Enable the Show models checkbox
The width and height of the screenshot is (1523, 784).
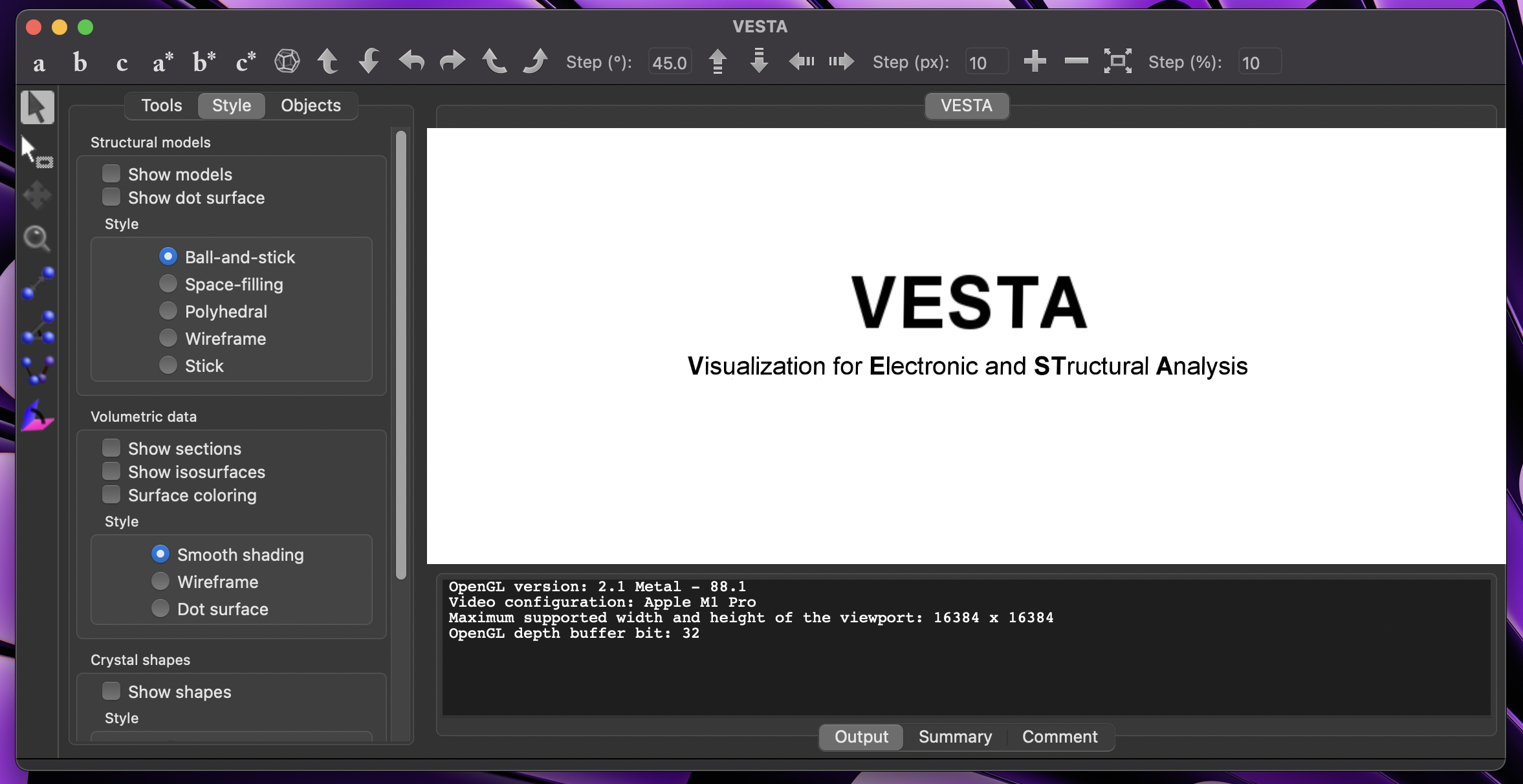[x=111, y=173]
